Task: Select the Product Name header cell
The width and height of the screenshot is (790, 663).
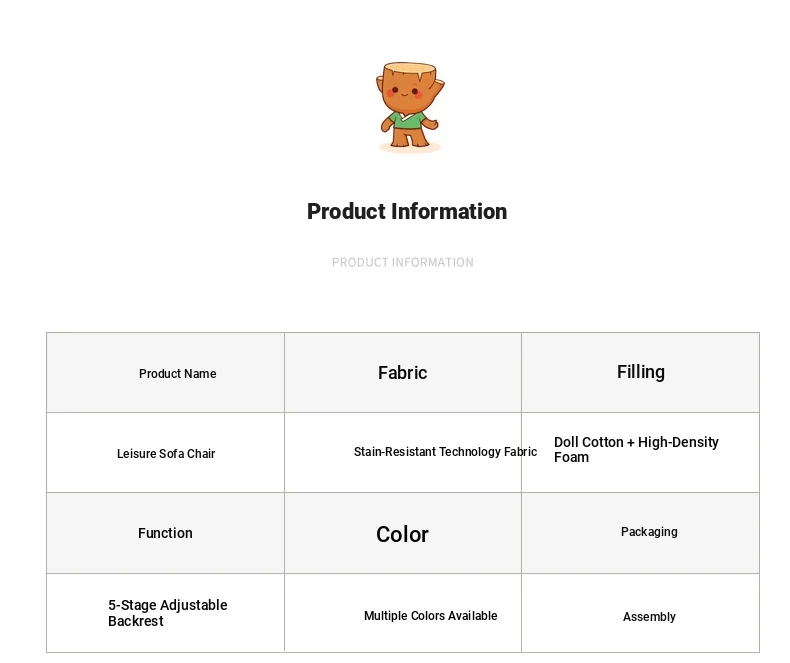Action: [177, 373]
